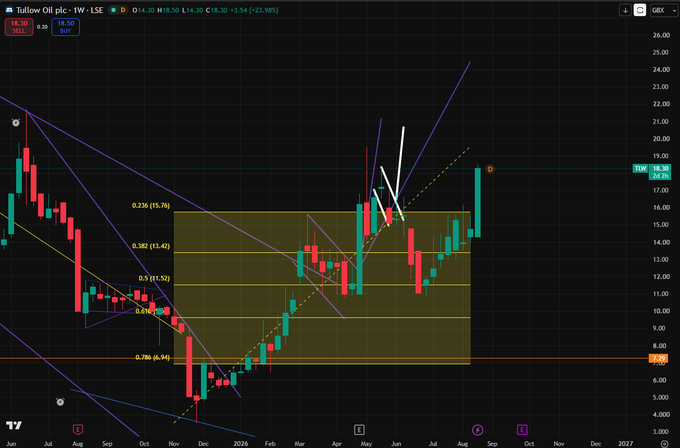
Task: Click the +3.54 (+23.98%) change value
Action: point(257,10)
